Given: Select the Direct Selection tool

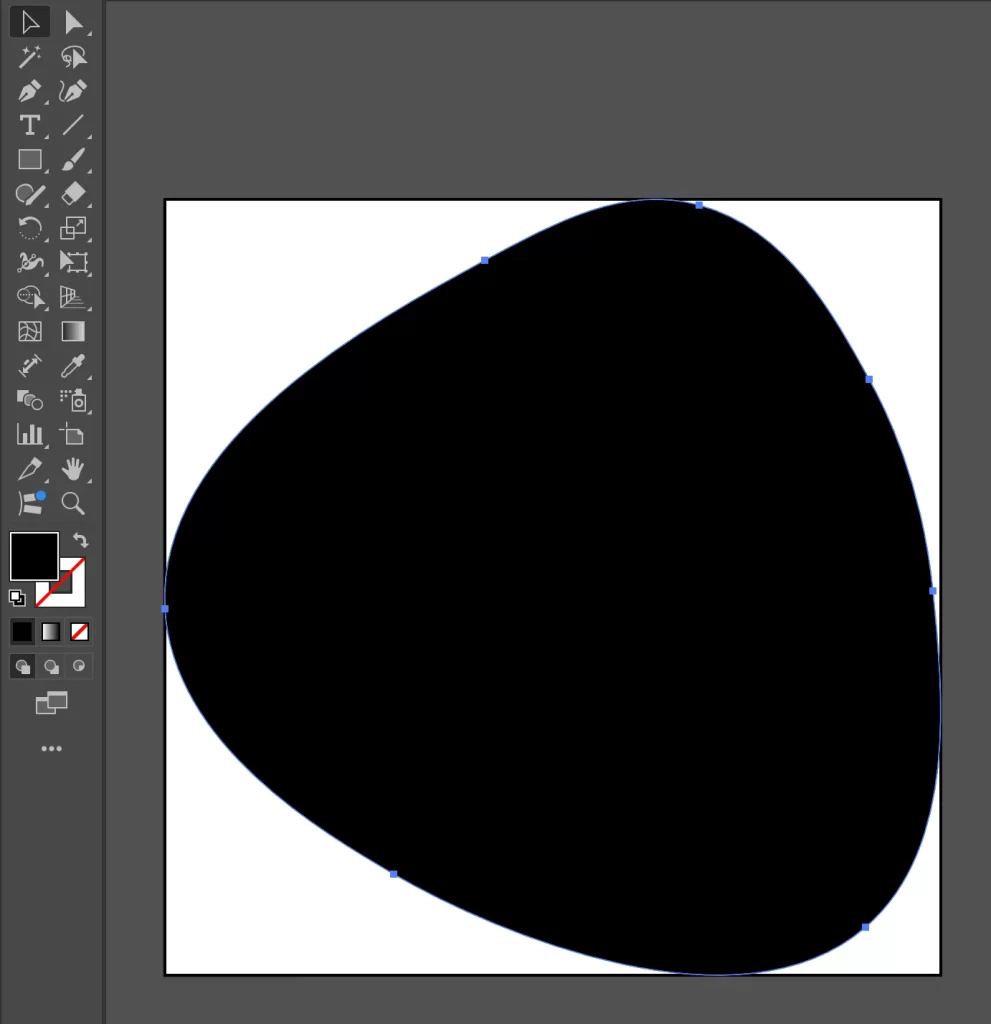Looking at the screenshot, I should [x=73, y=23].
